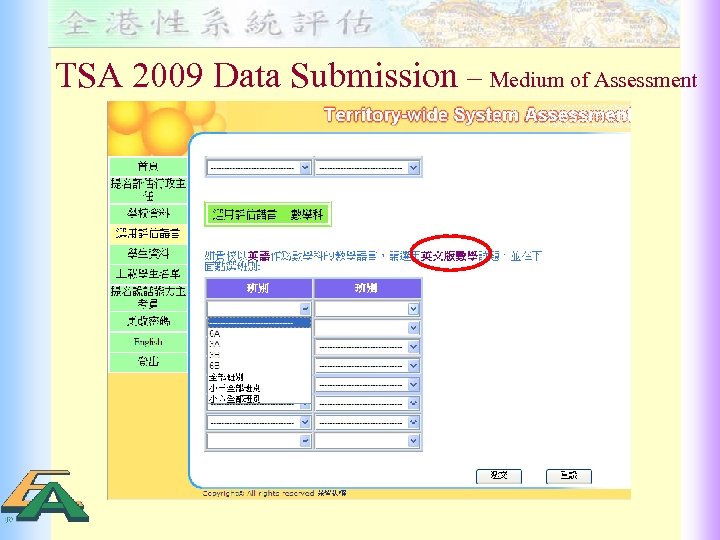Screen dimensions: 720x540
Task: Select the highlighted dashed blank list option
Action: 259,323
